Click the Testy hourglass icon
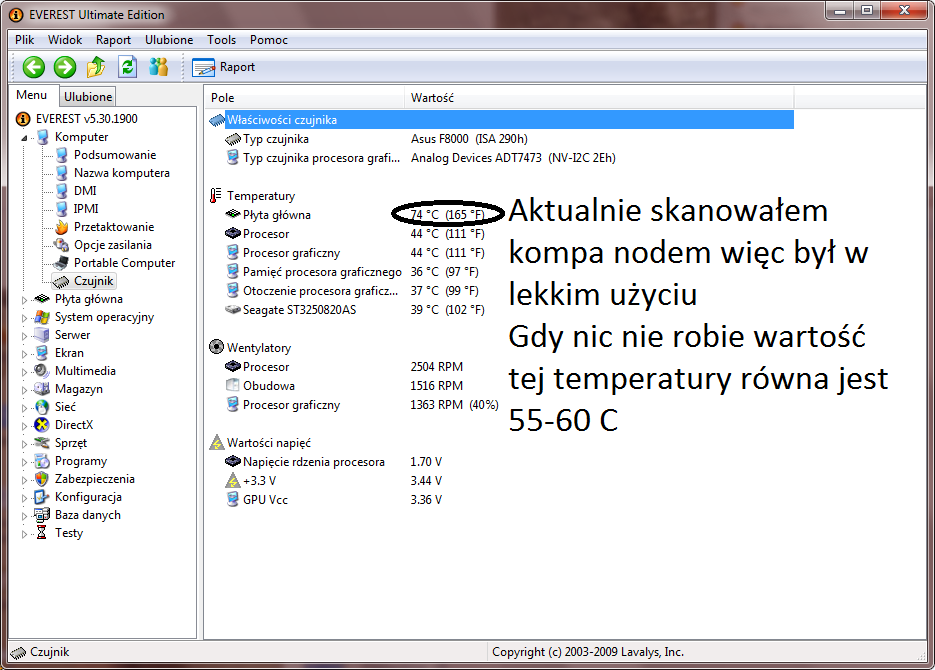The height and width of the screenshot is (670, 935). point(42,533)
